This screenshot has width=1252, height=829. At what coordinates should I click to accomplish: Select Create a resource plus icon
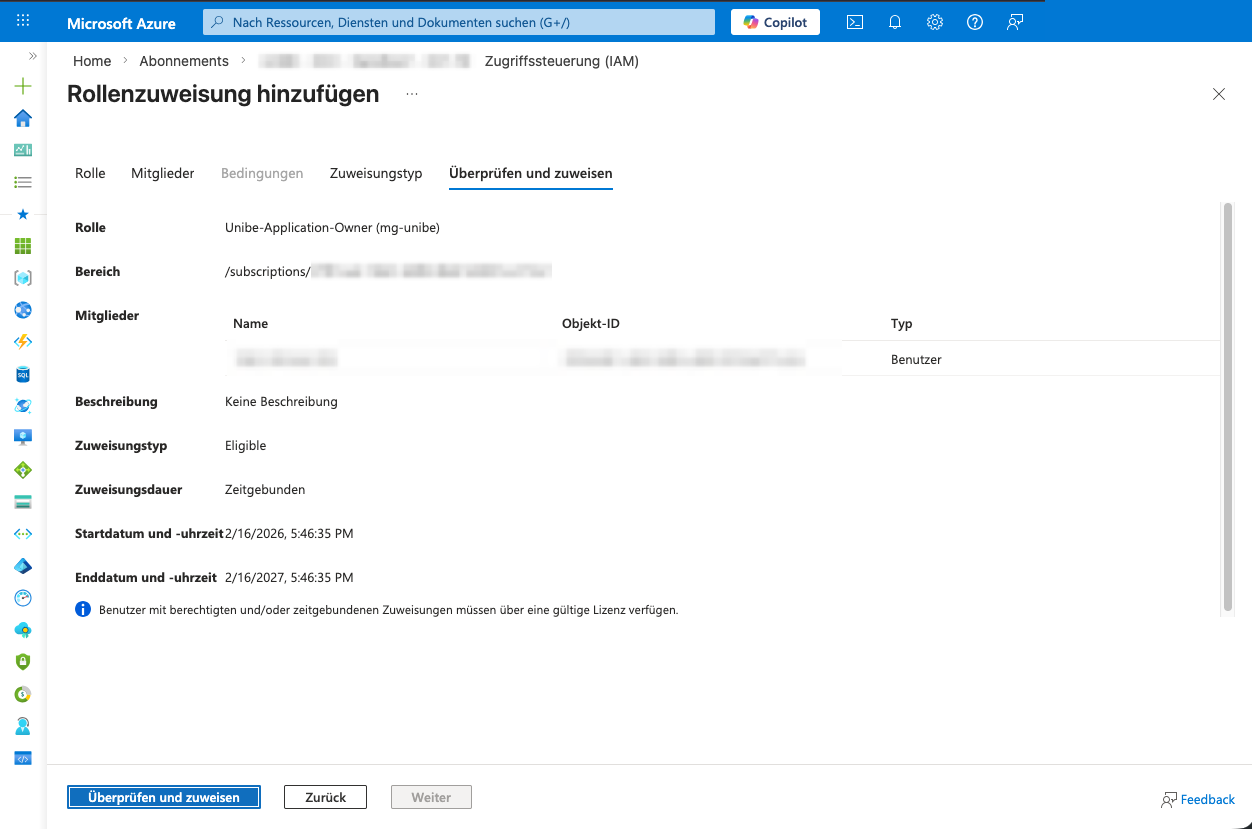click(22, 86)
